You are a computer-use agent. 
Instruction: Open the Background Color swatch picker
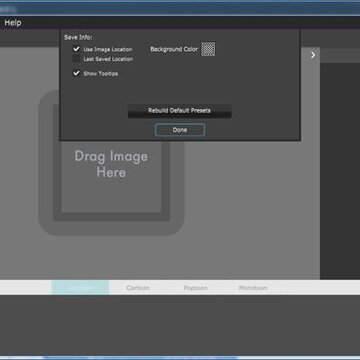tap(208, 49)
